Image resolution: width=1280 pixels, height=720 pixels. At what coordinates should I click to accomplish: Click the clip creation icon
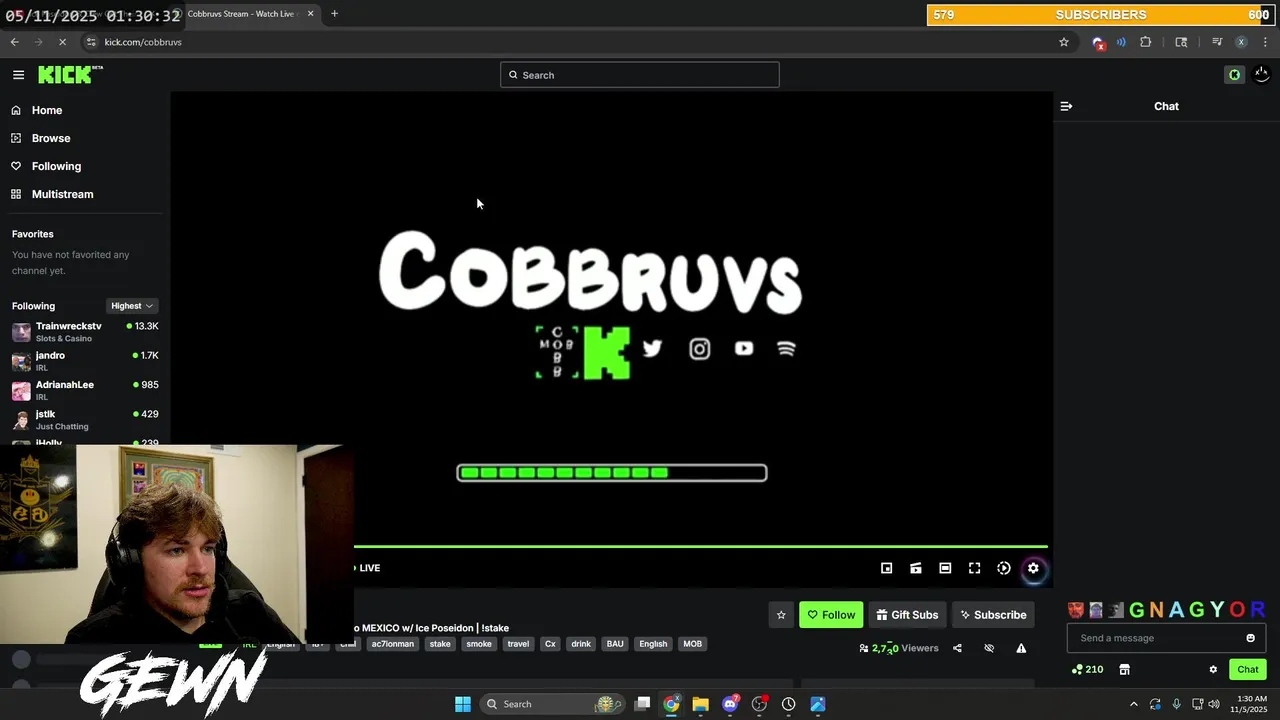click(x=915, y=568)
